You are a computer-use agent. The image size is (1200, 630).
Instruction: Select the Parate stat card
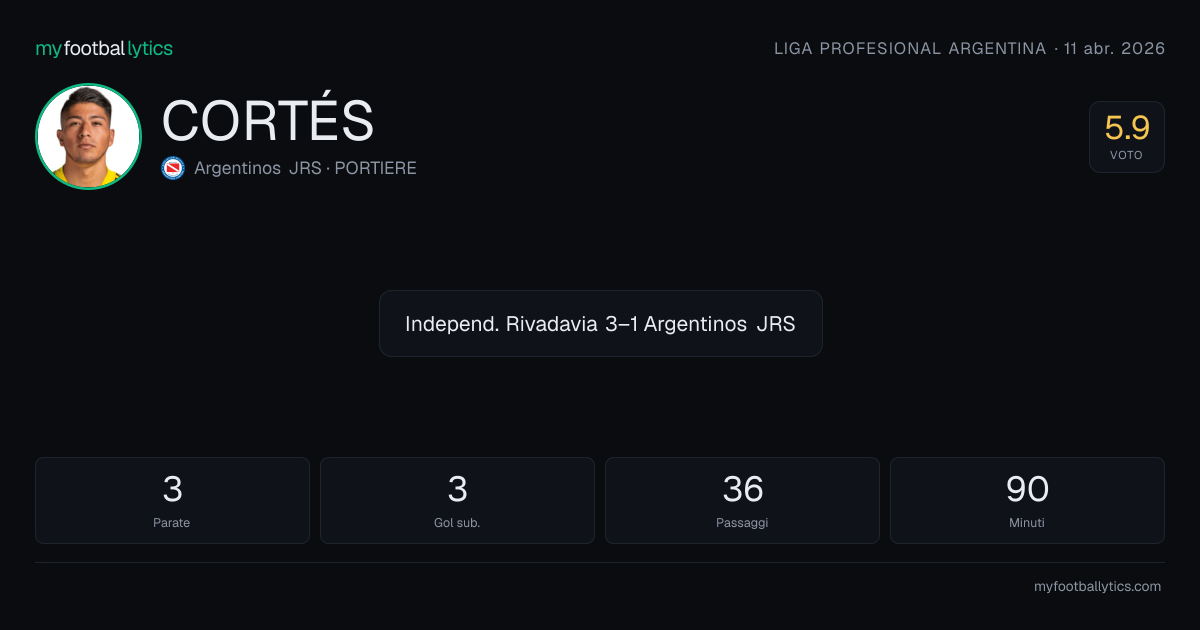tap(172, 500)
